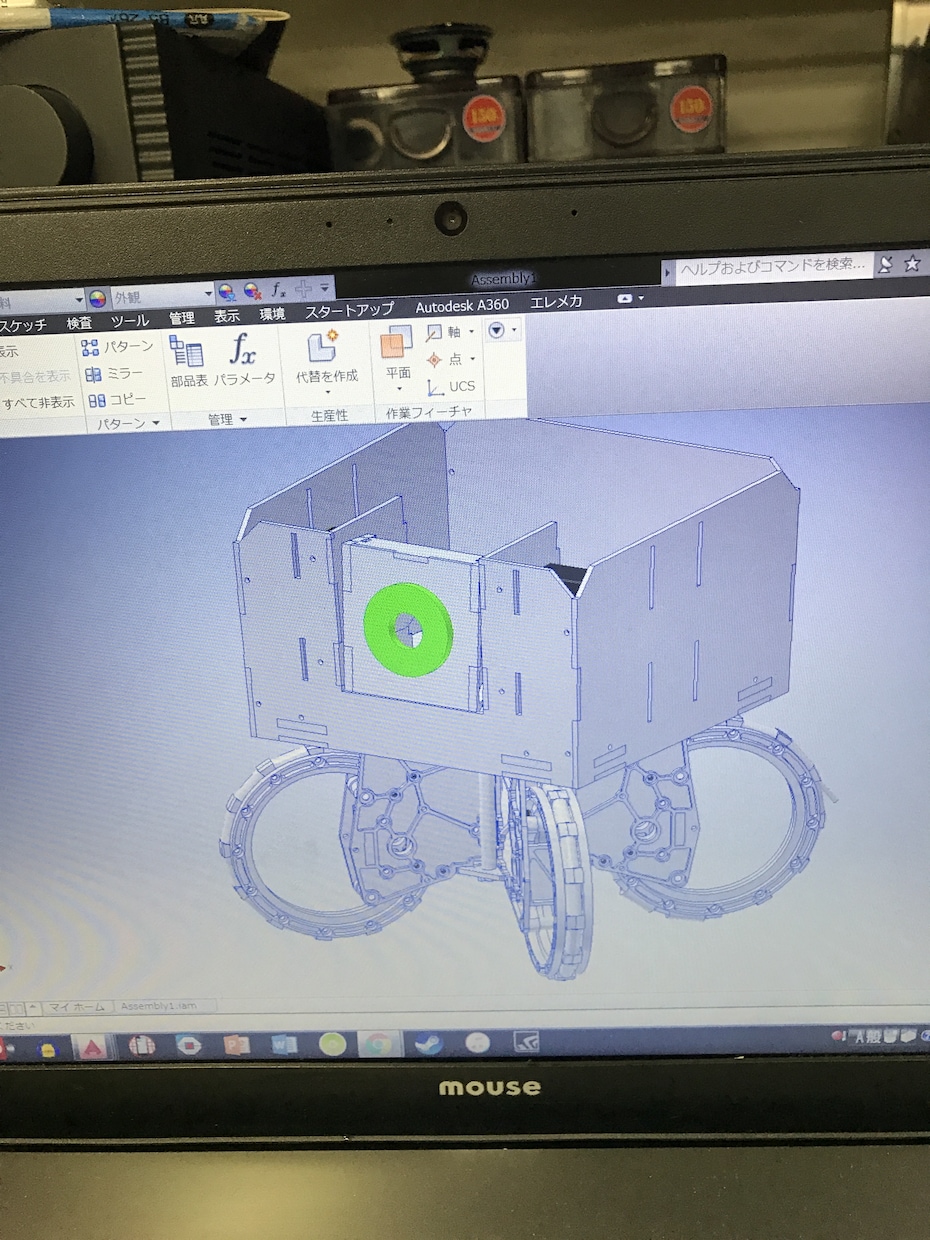The width and height of the screenshot is (930, 1240).
Task: Open the 部品表 bill of materials
Action: (x=188, y=363)
